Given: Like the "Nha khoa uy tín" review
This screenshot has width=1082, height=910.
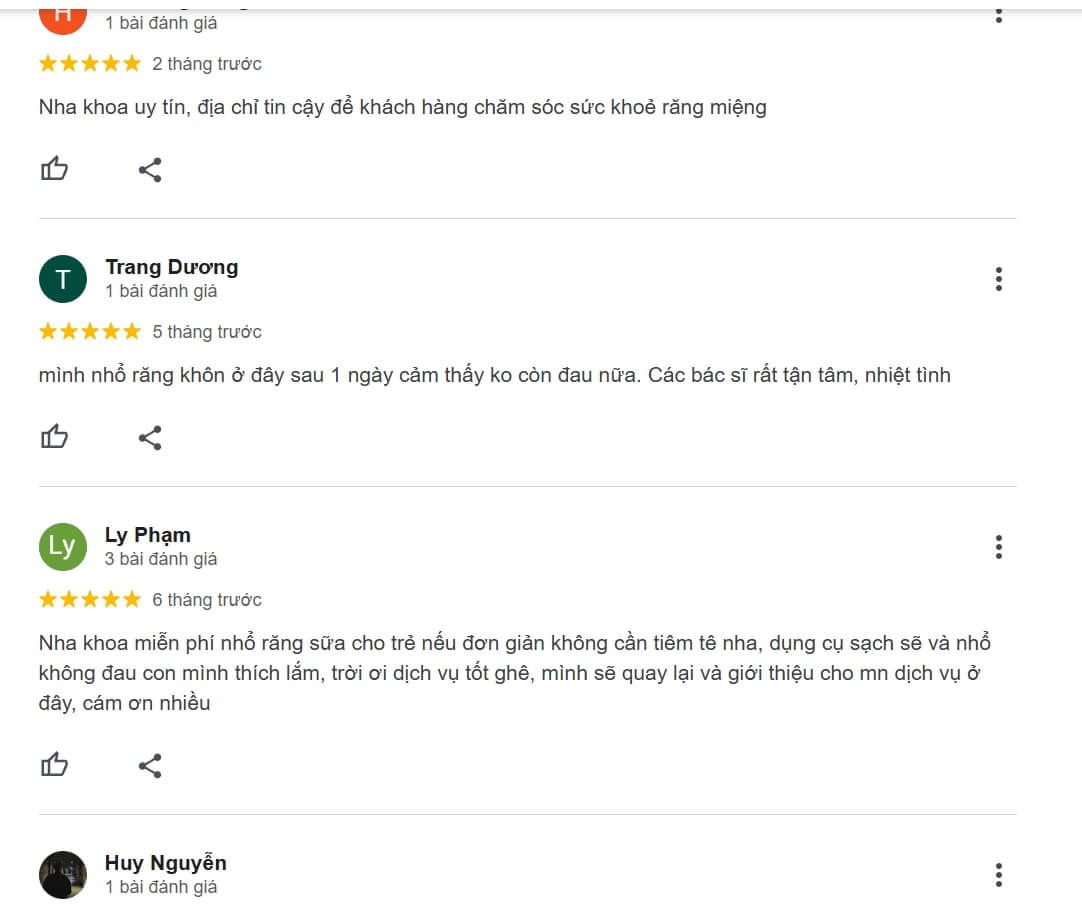Looking at the screenshot, I should point(54,169).
